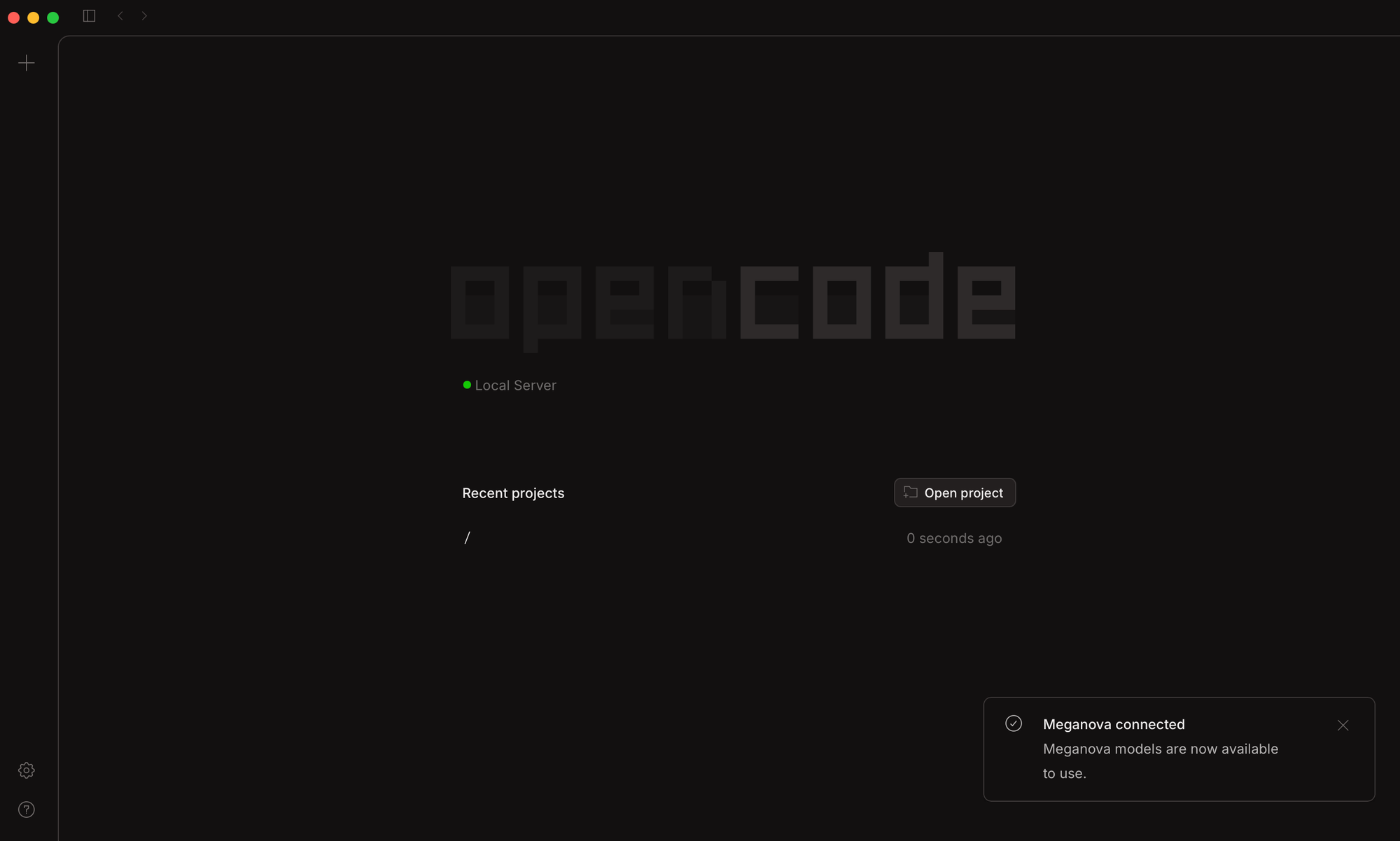1400x841 pixels.
Task: Minimize the window with the yellow button
Action: click(x=34, y=17)
